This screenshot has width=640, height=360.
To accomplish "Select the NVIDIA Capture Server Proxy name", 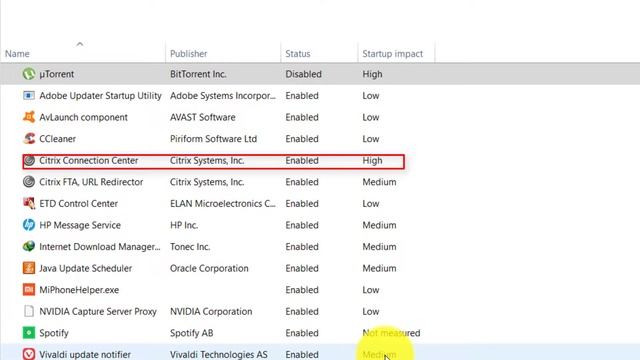I will click(98, 311).
